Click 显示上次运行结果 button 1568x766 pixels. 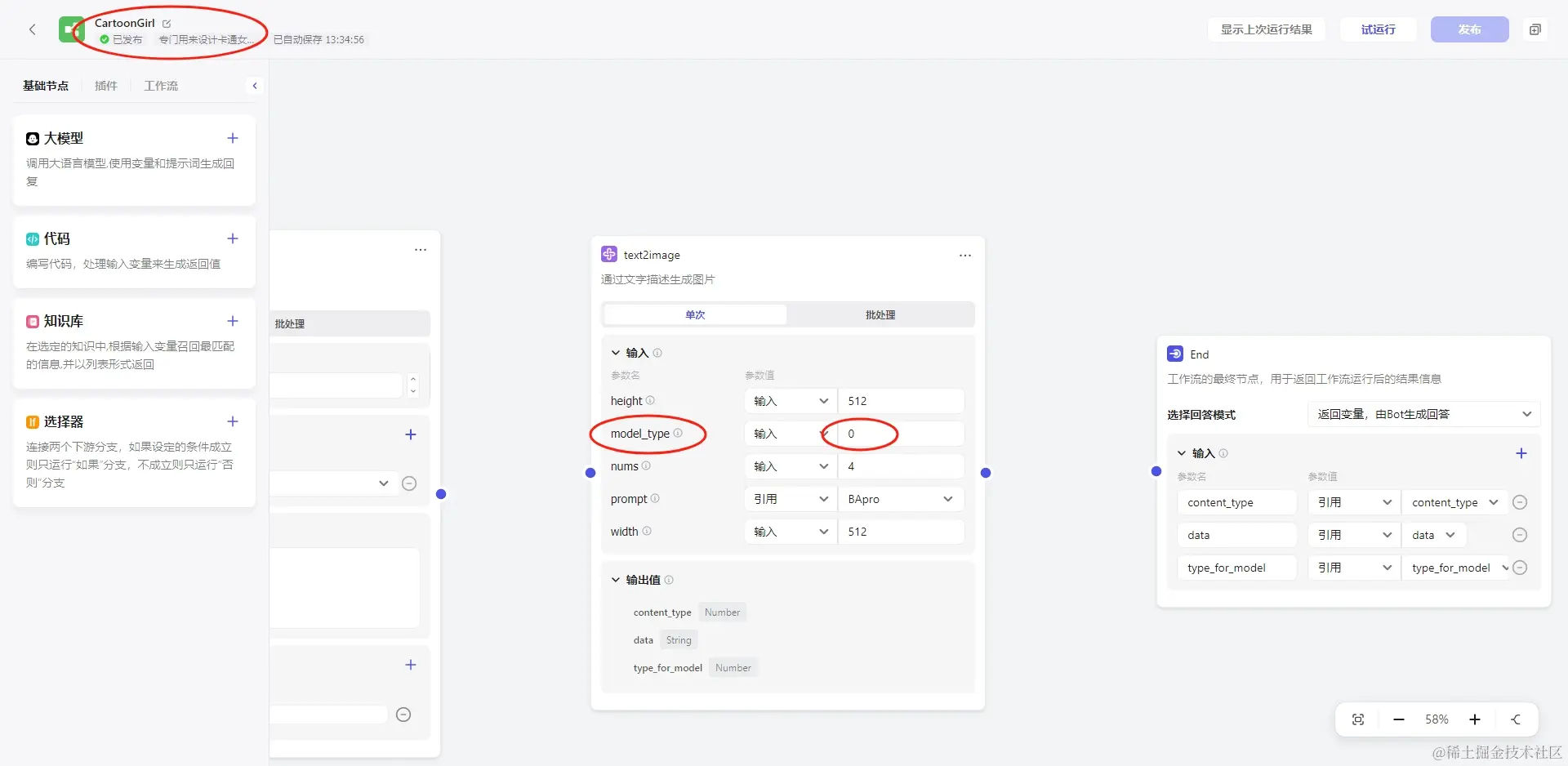pos(1267,29)
